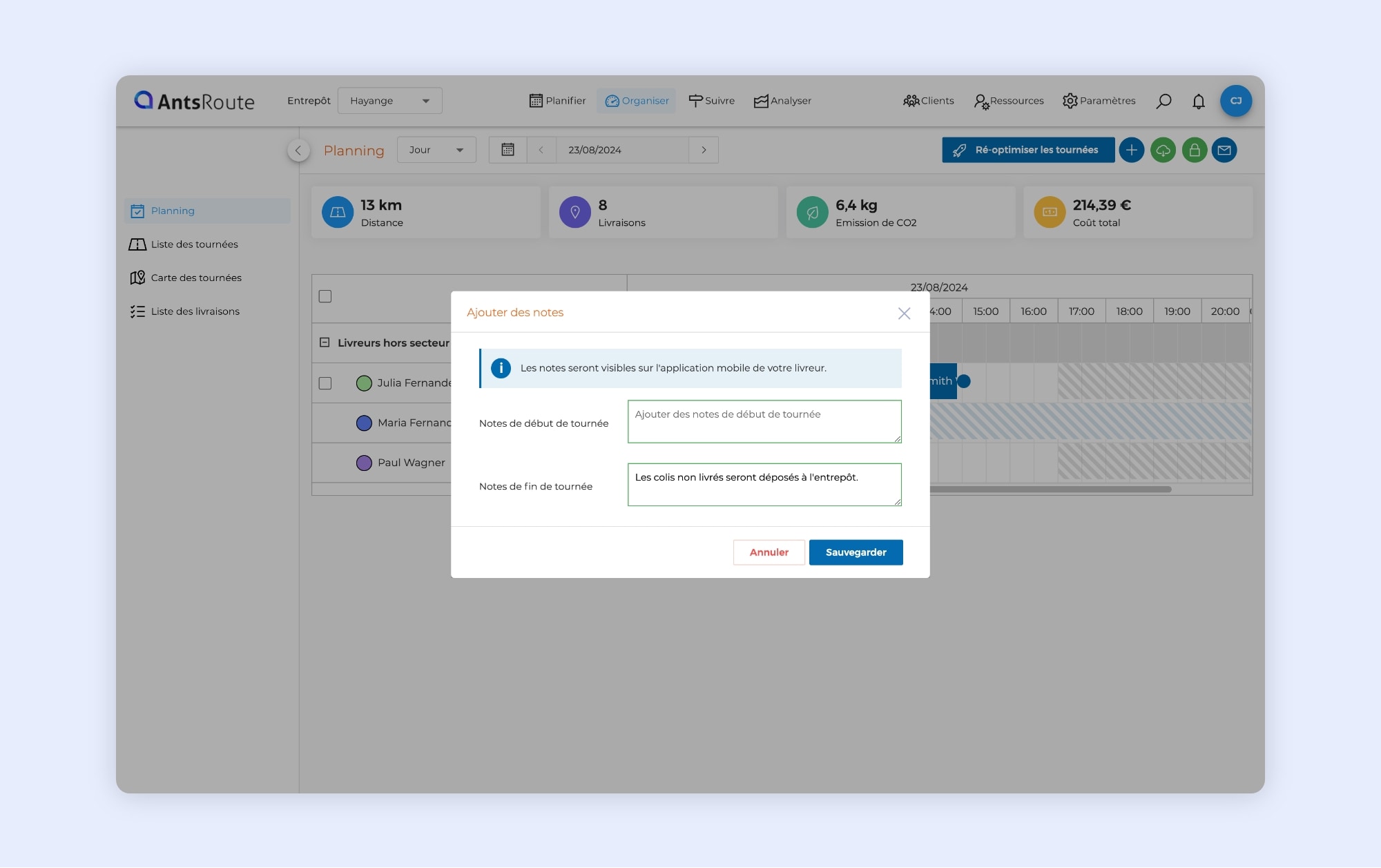Click the green cloud download icon

click(1163, 150)
